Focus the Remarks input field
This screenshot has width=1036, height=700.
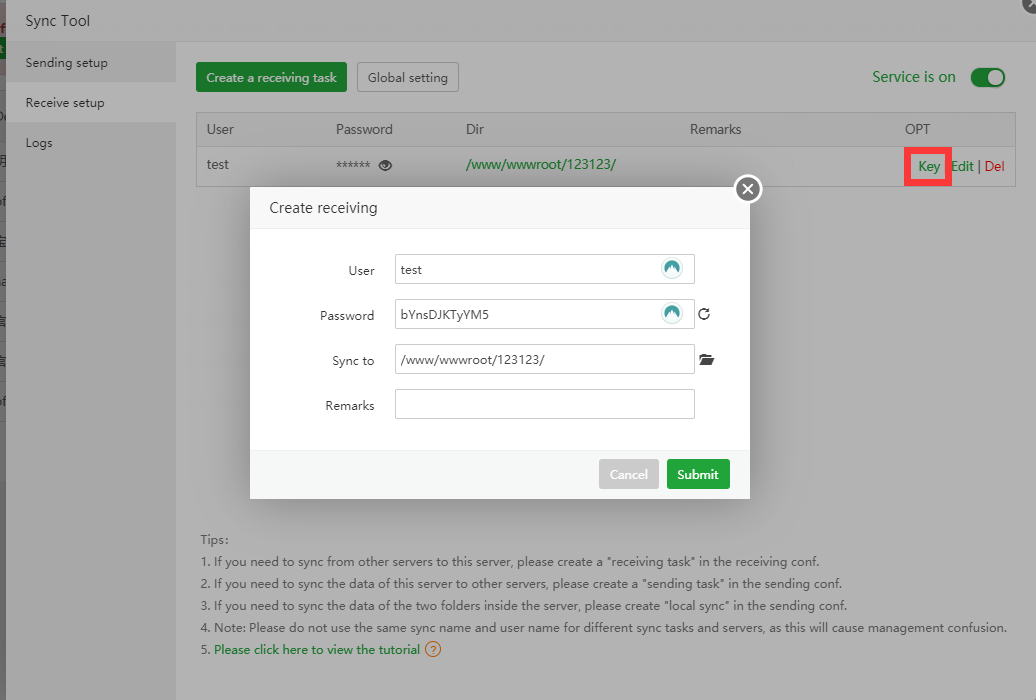(x=544, y=404)
